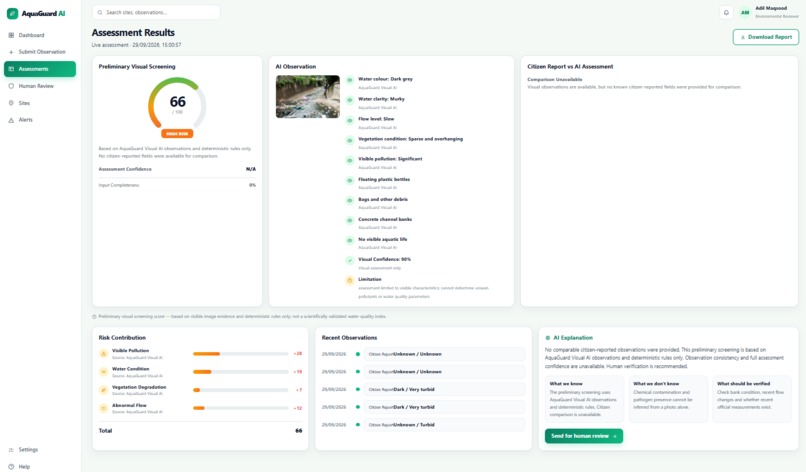
Task: Click the icon beside Bags and other debris
Action: [x=350, y=200]
